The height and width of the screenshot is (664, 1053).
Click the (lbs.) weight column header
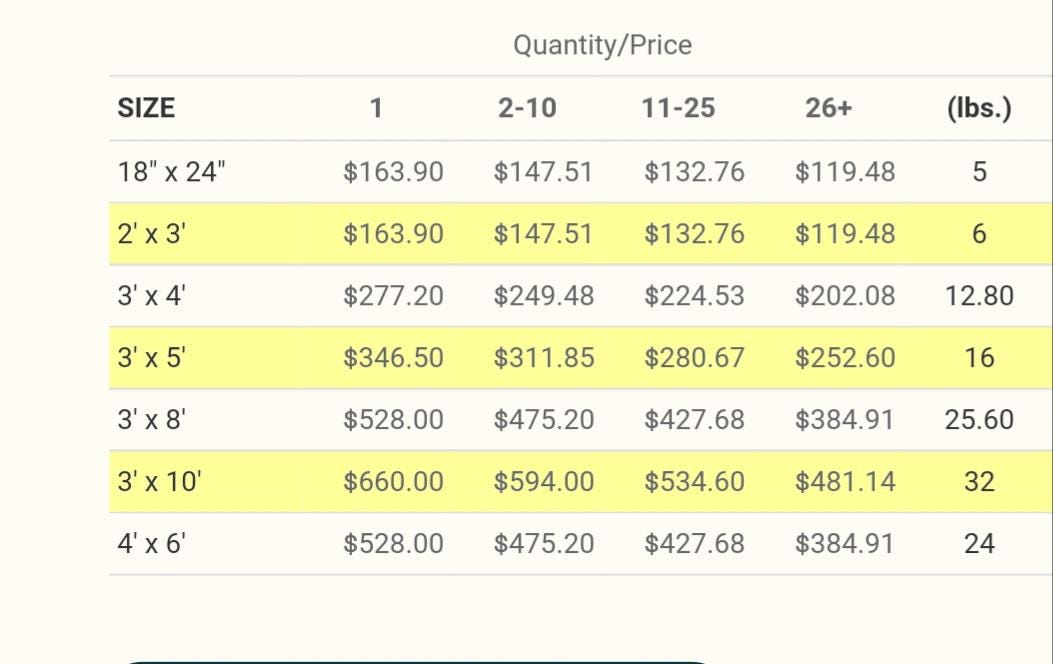click(x=978, y=108)
